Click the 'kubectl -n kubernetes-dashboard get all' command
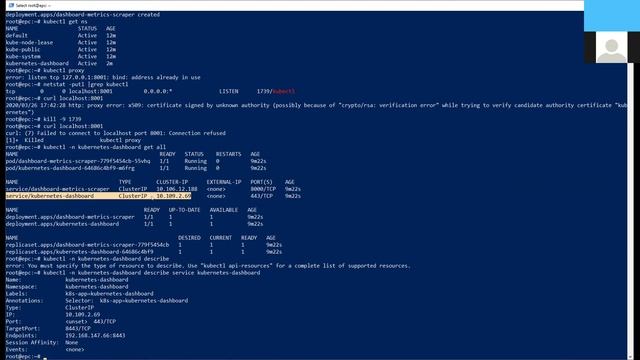The width and height of the screenshot is (640, 360). pos(104,147)
